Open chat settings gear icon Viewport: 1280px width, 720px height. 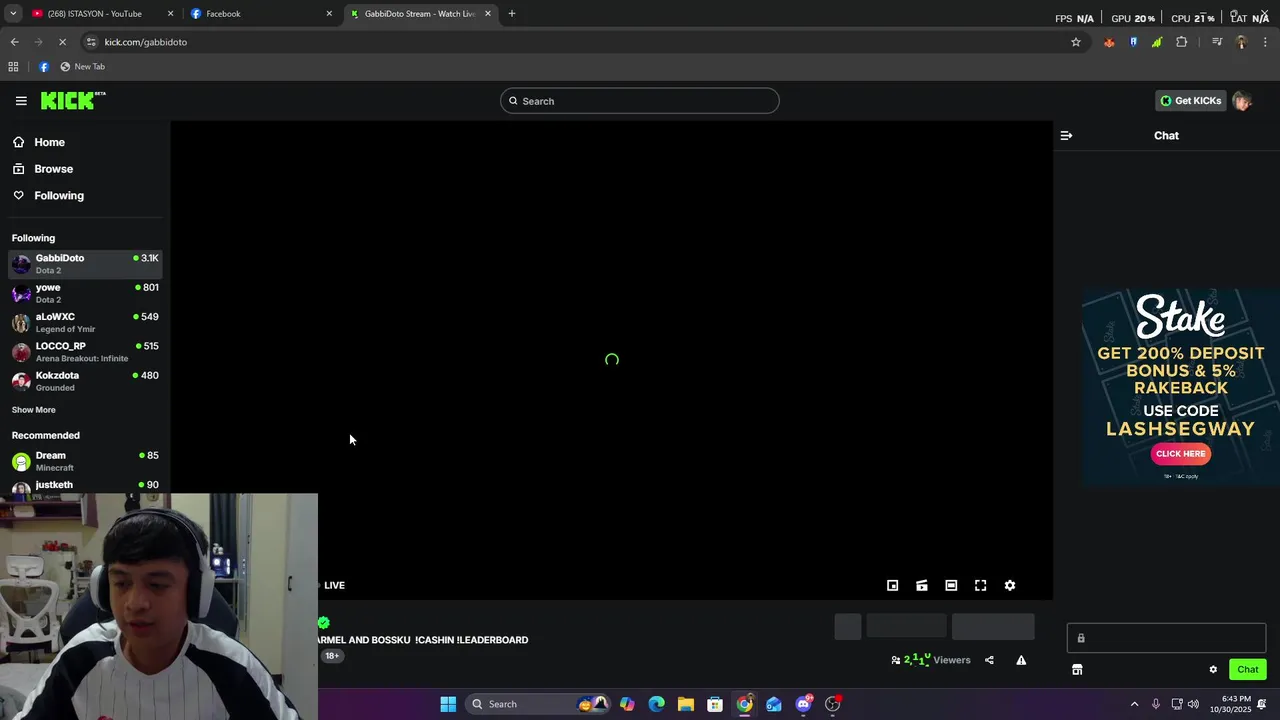tap(1213, 670)
